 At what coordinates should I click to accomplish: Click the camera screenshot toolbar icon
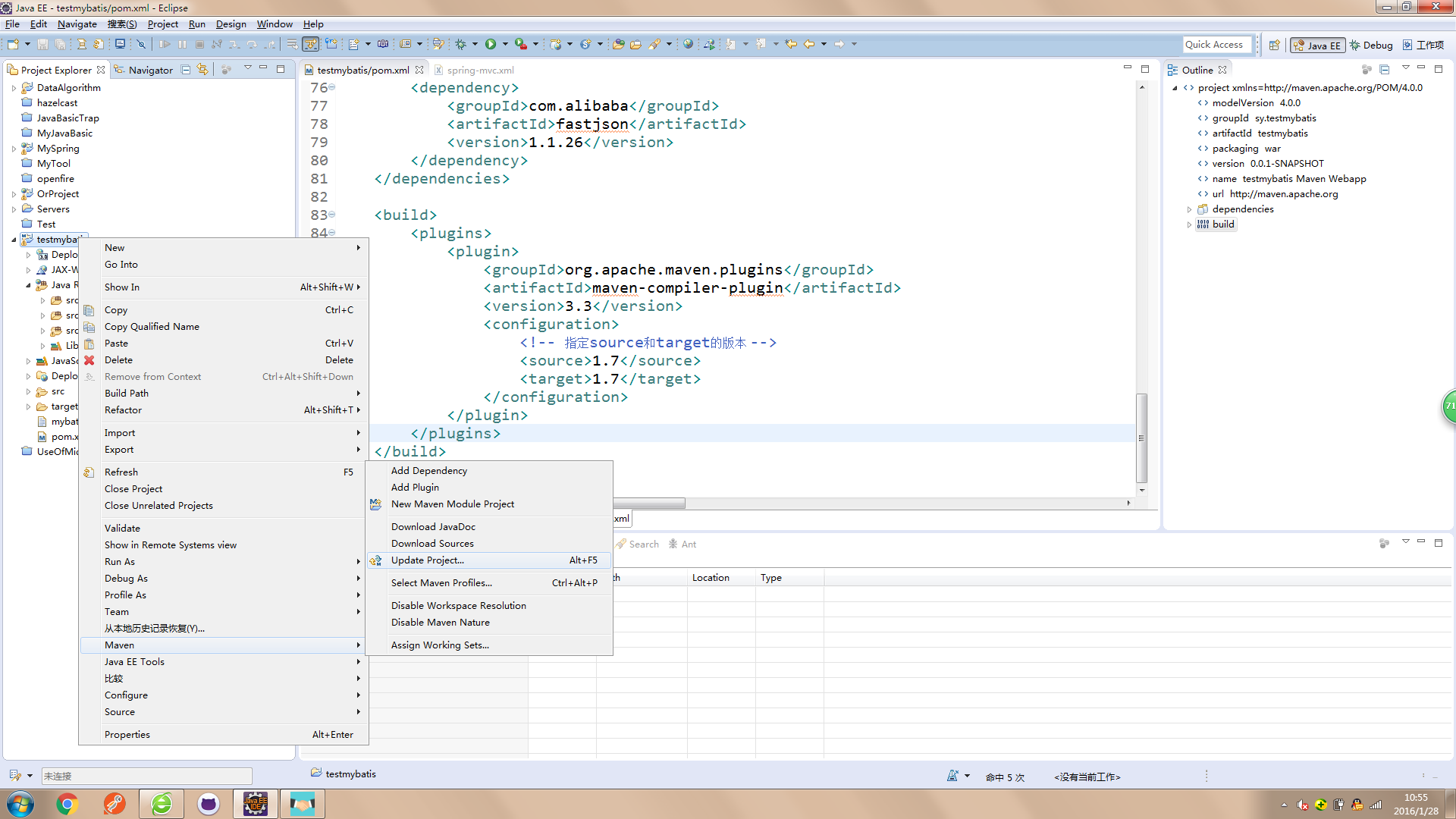click(x=383, y=44)
